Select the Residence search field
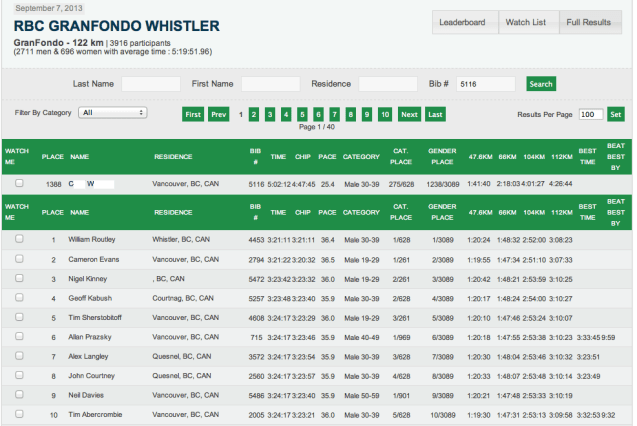Image resolution: width=637 pixels, height=426 pixels. pyautogui.click(x=388, y=84)
